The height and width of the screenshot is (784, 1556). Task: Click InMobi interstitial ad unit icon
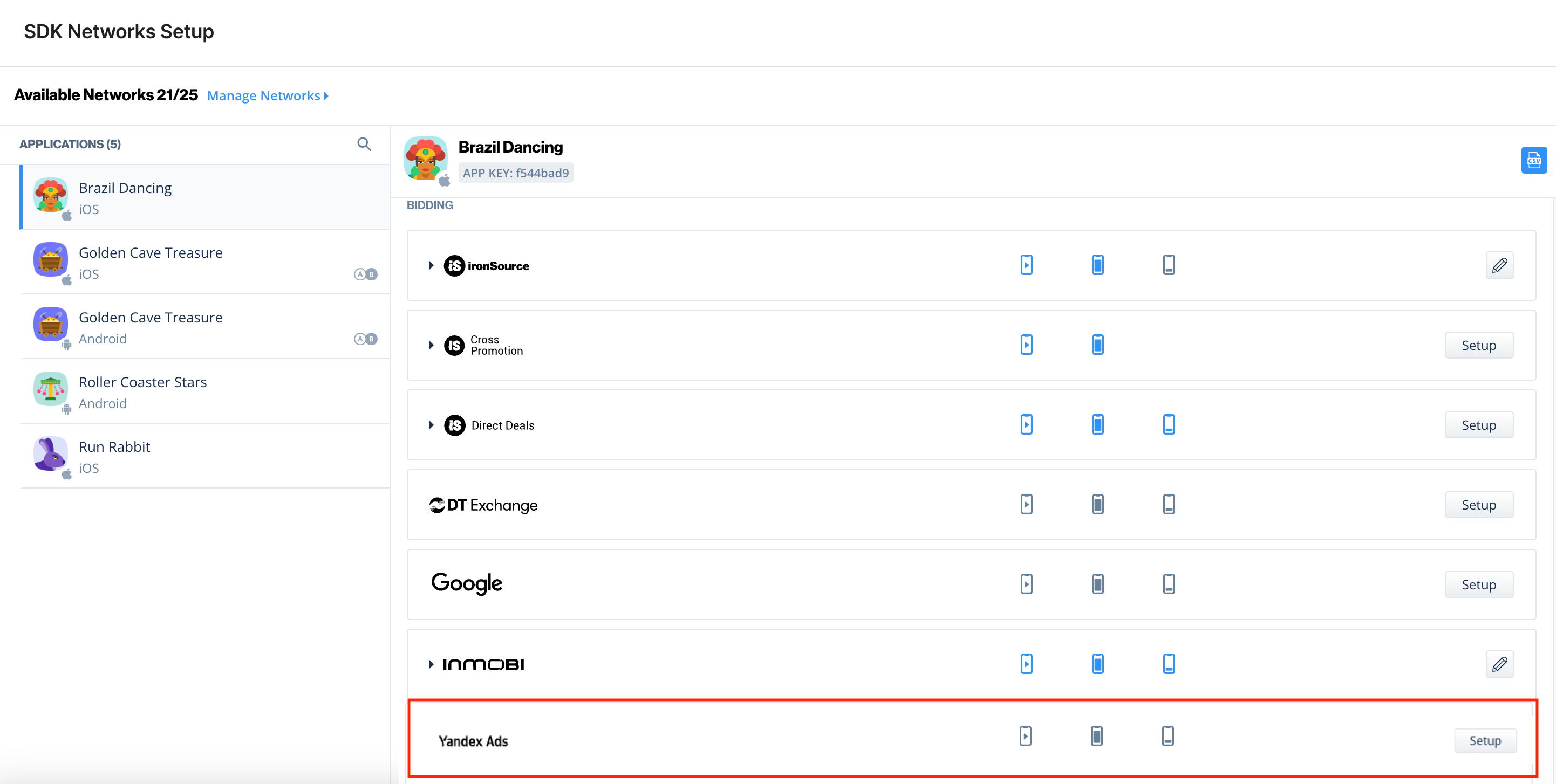click(x=1097, y=664)
